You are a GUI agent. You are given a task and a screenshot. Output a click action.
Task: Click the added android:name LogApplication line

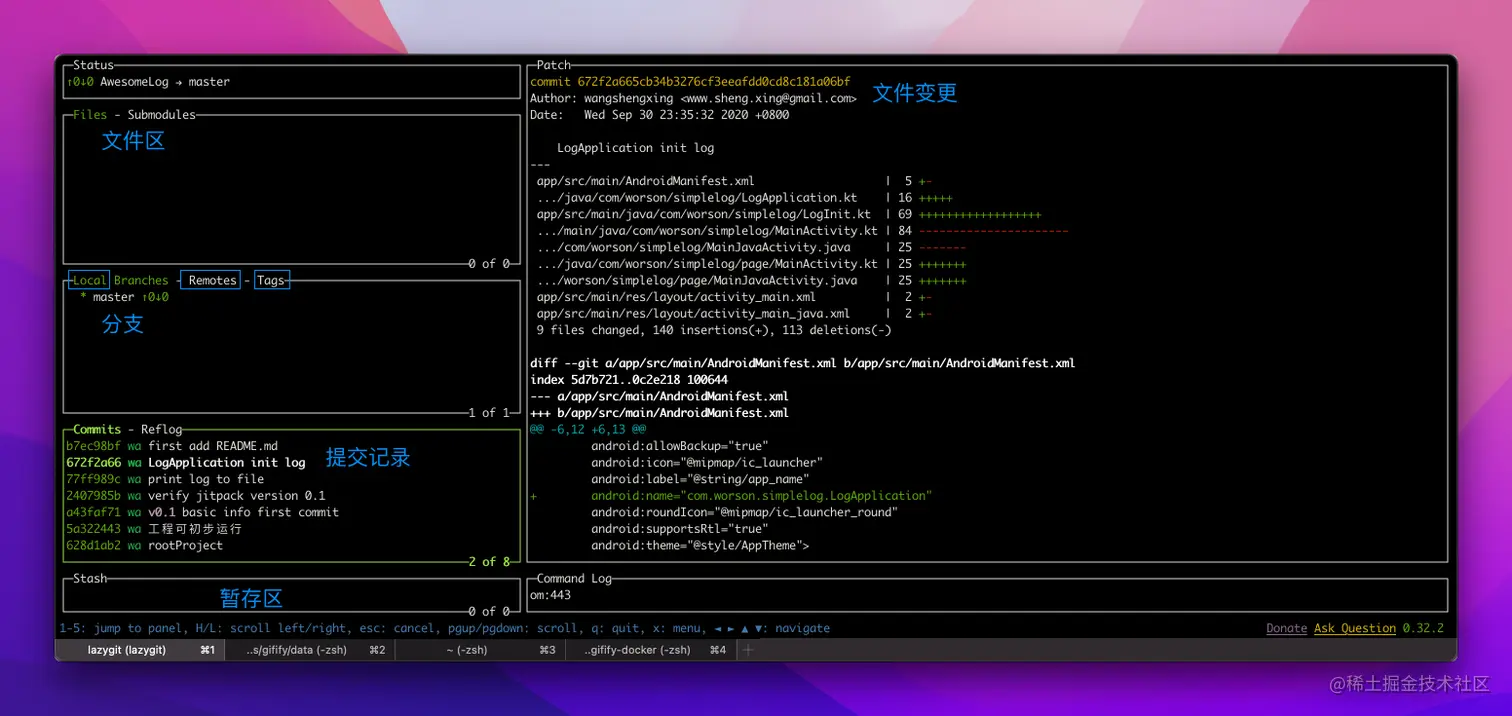tap(731, 496)
